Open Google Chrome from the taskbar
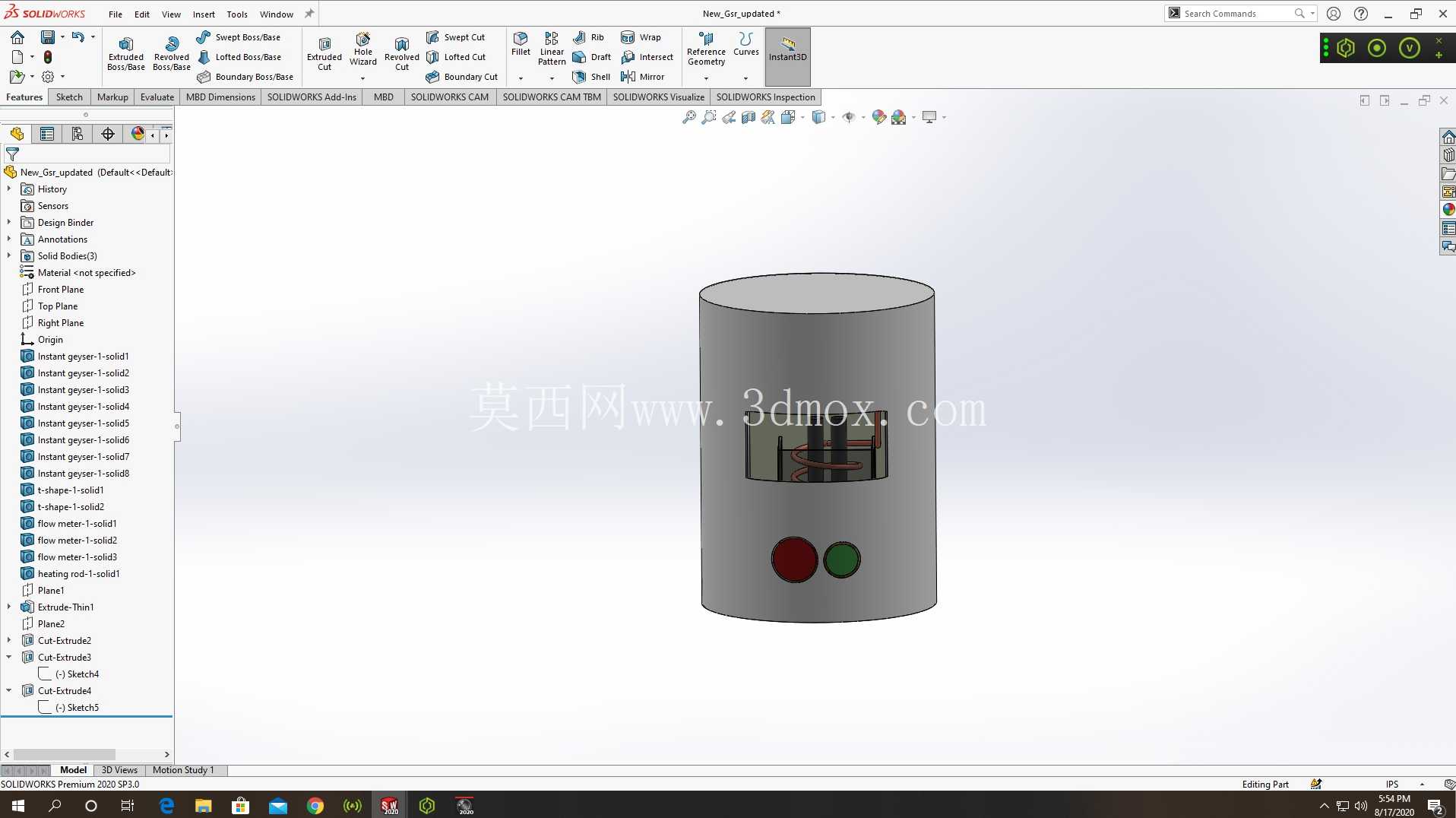The height and width of the screenshot is (818, 1456). tap(315, 805)
